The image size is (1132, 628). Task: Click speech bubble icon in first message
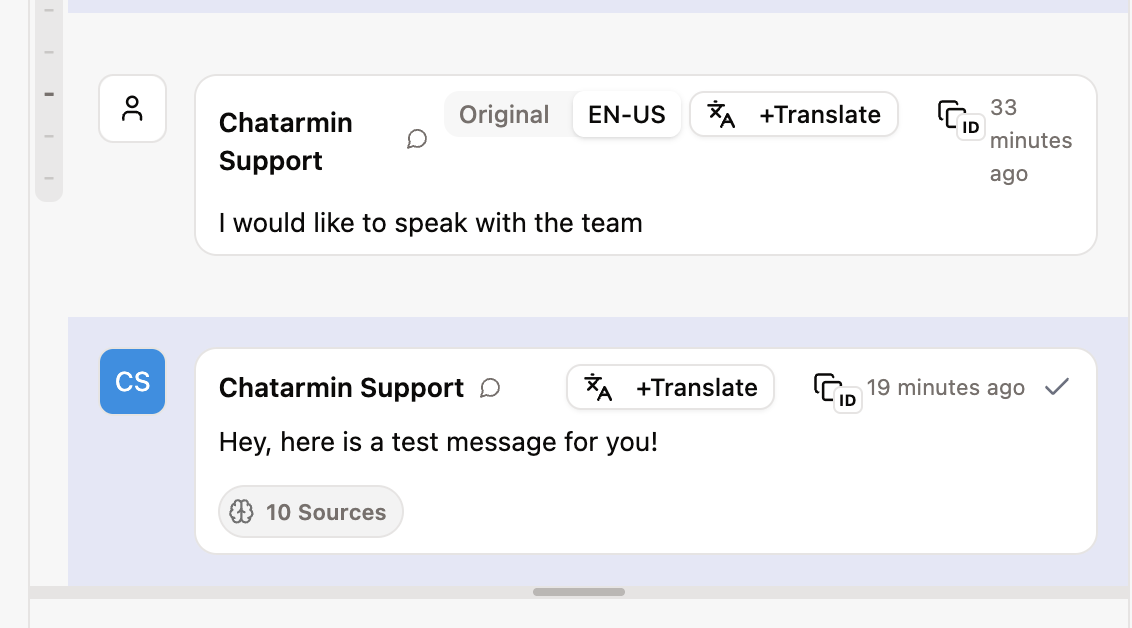click(x=417, y=140)
